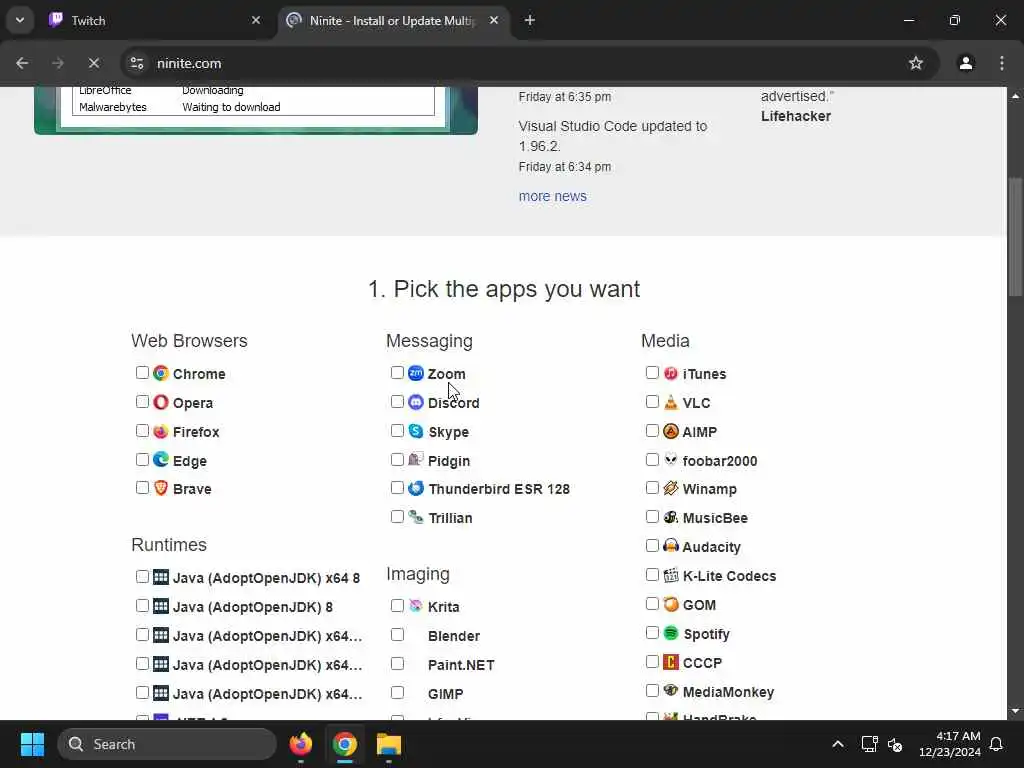Click the iTunes music icon

pos(671,373)
